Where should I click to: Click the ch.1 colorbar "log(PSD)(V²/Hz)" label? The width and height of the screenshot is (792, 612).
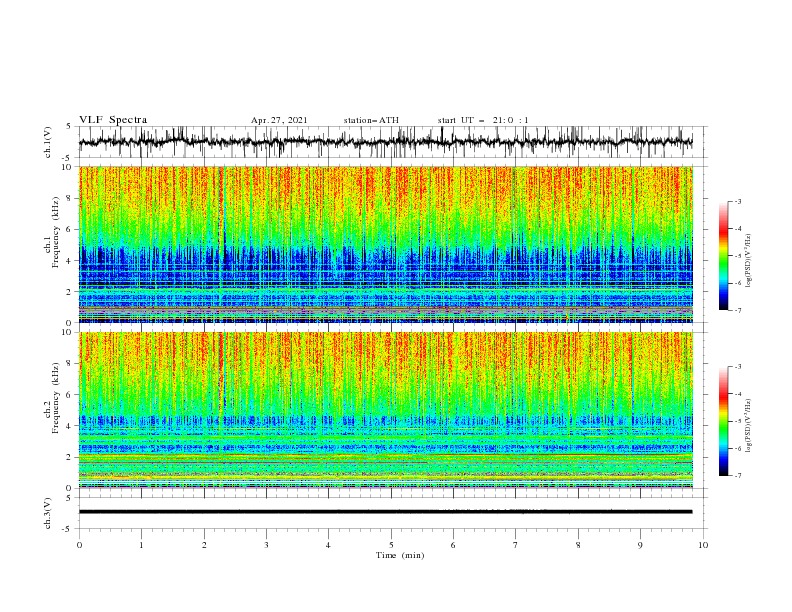point(749,261)
